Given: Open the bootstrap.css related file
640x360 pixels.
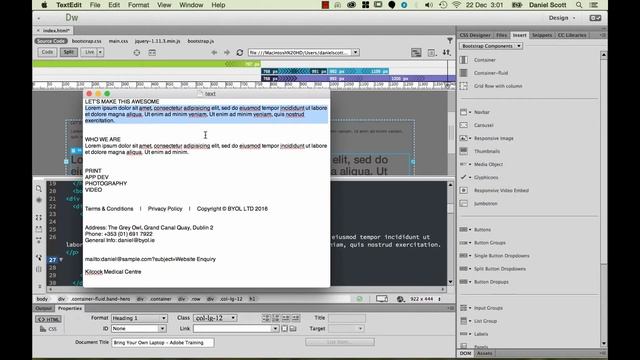Looking at the screenshot, I should click(x=87, y=41).
